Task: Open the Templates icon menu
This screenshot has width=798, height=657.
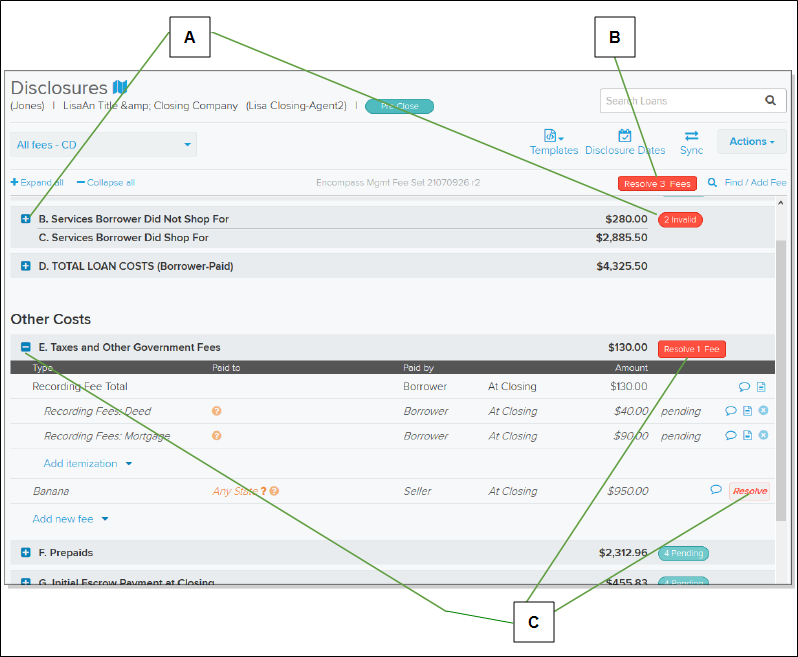Action: pos(553,136)
